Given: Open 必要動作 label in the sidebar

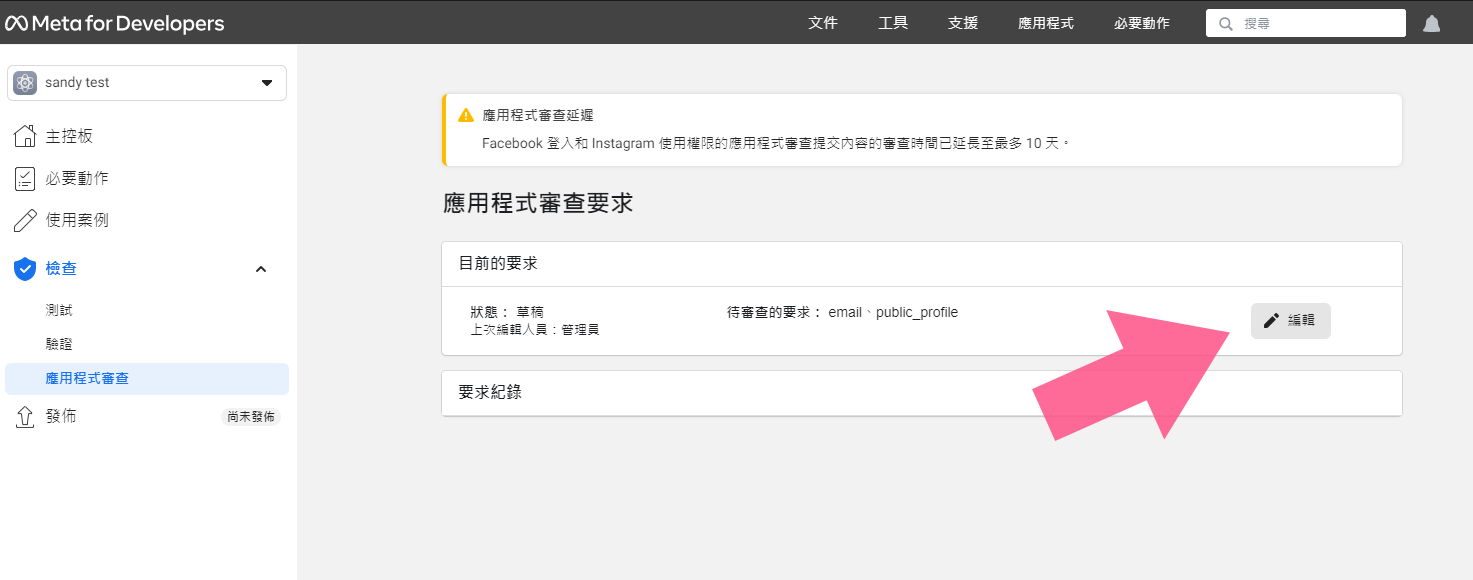Looking at the screenshot, I should point(77,178).
